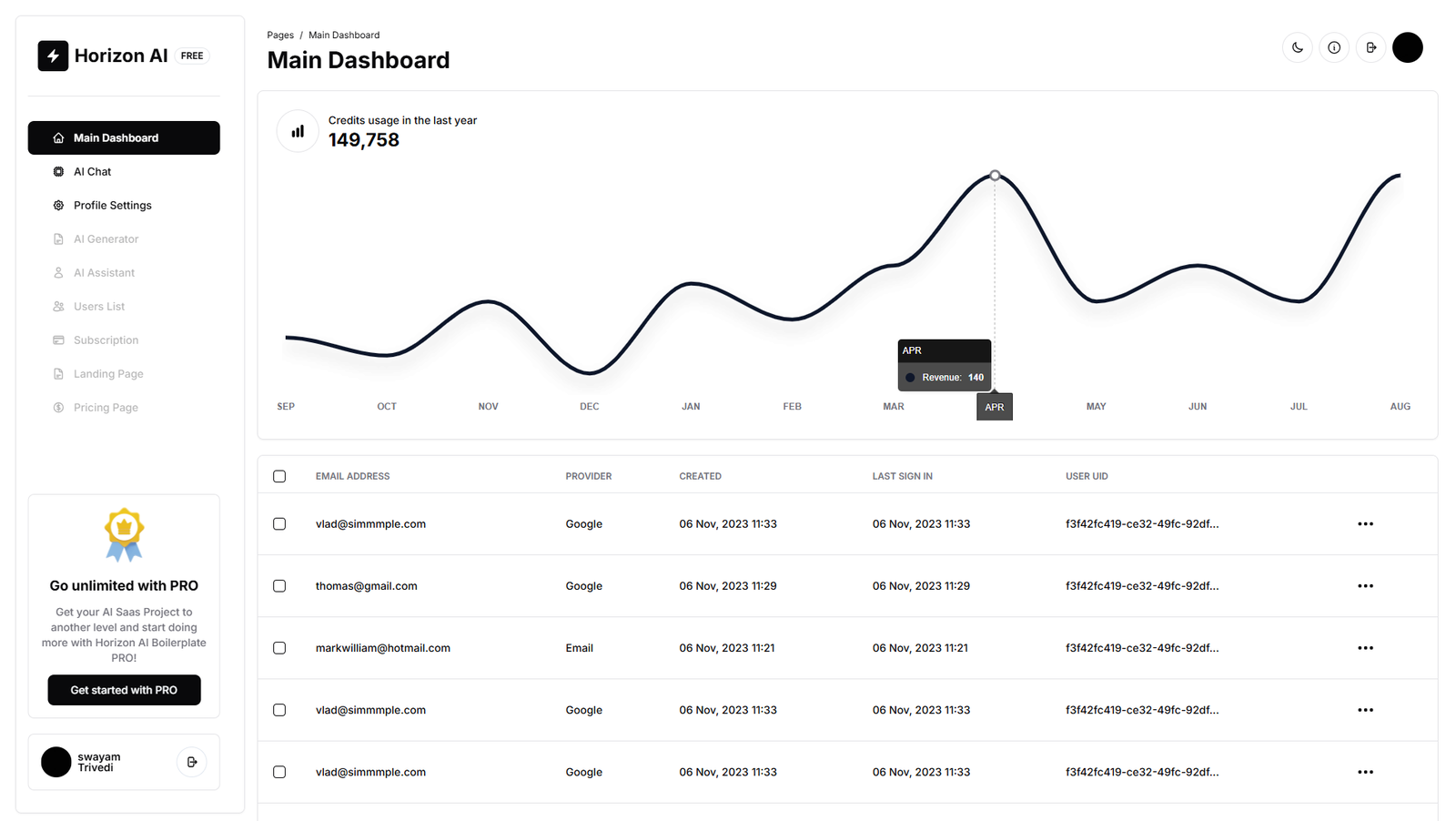The image size is (1456, 821).
Task: Click the AI Generator document icon
Action: (58, 239)
